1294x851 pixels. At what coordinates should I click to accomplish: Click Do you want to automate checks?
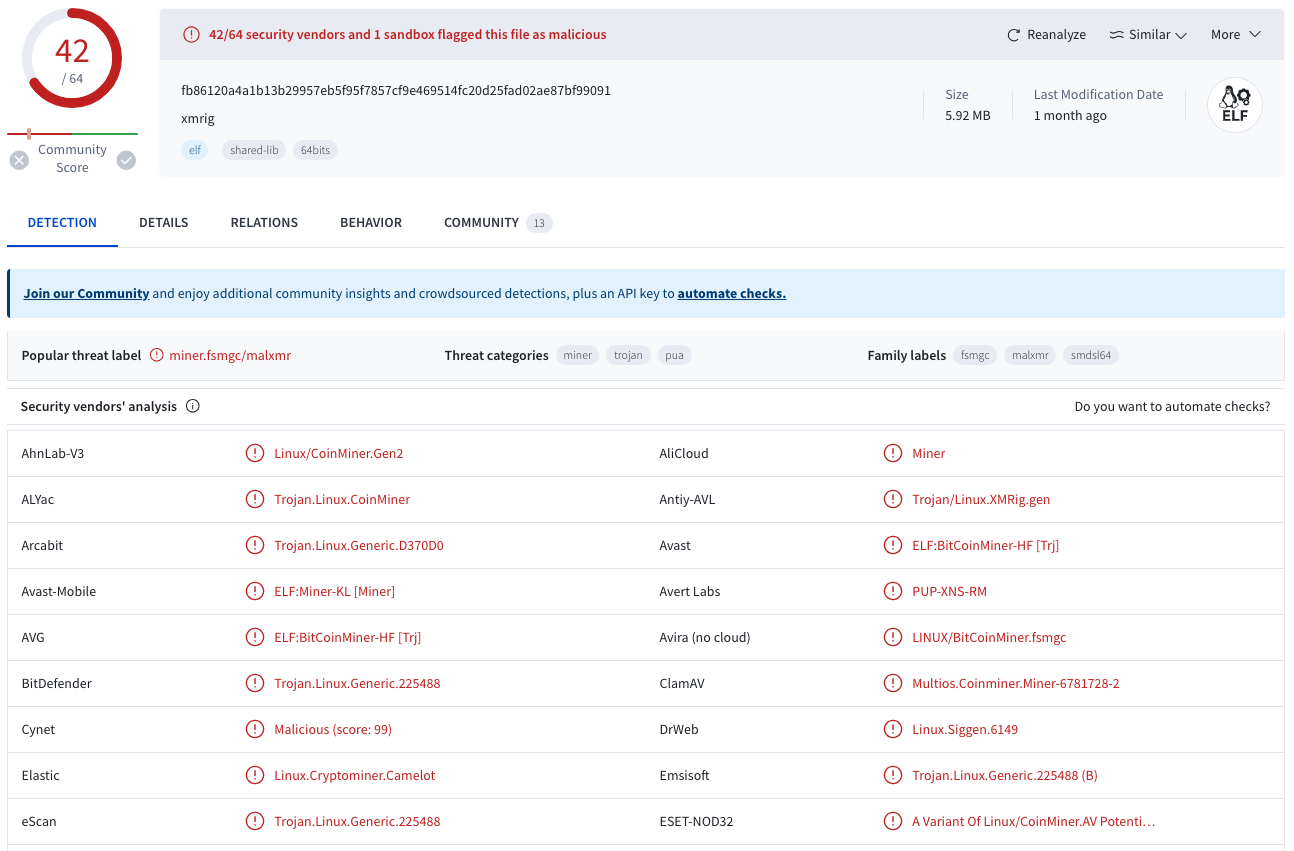click(1172, 407)
